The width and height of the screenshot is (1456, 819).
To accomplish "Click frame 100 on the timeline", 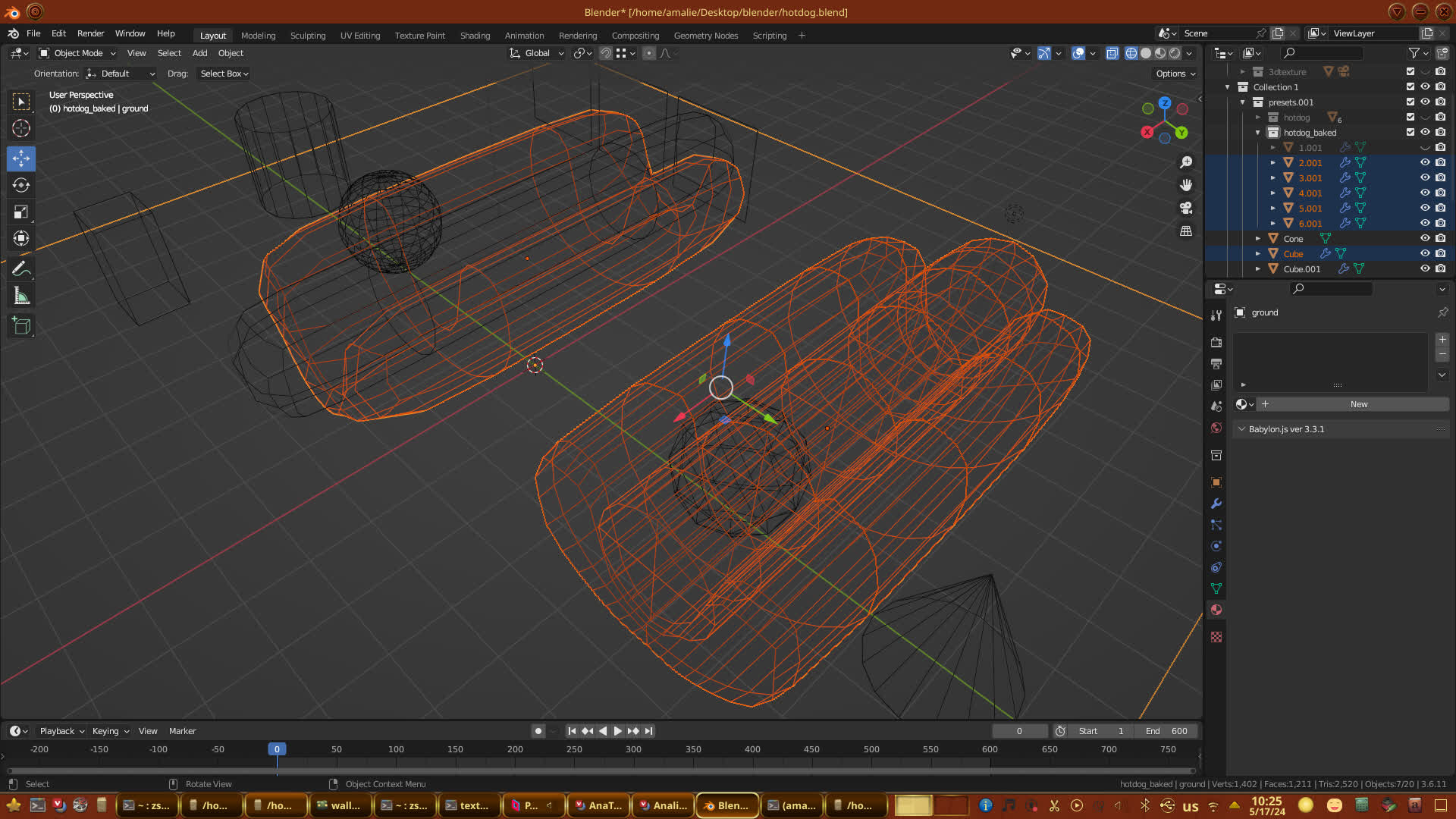I will [396, 749].
